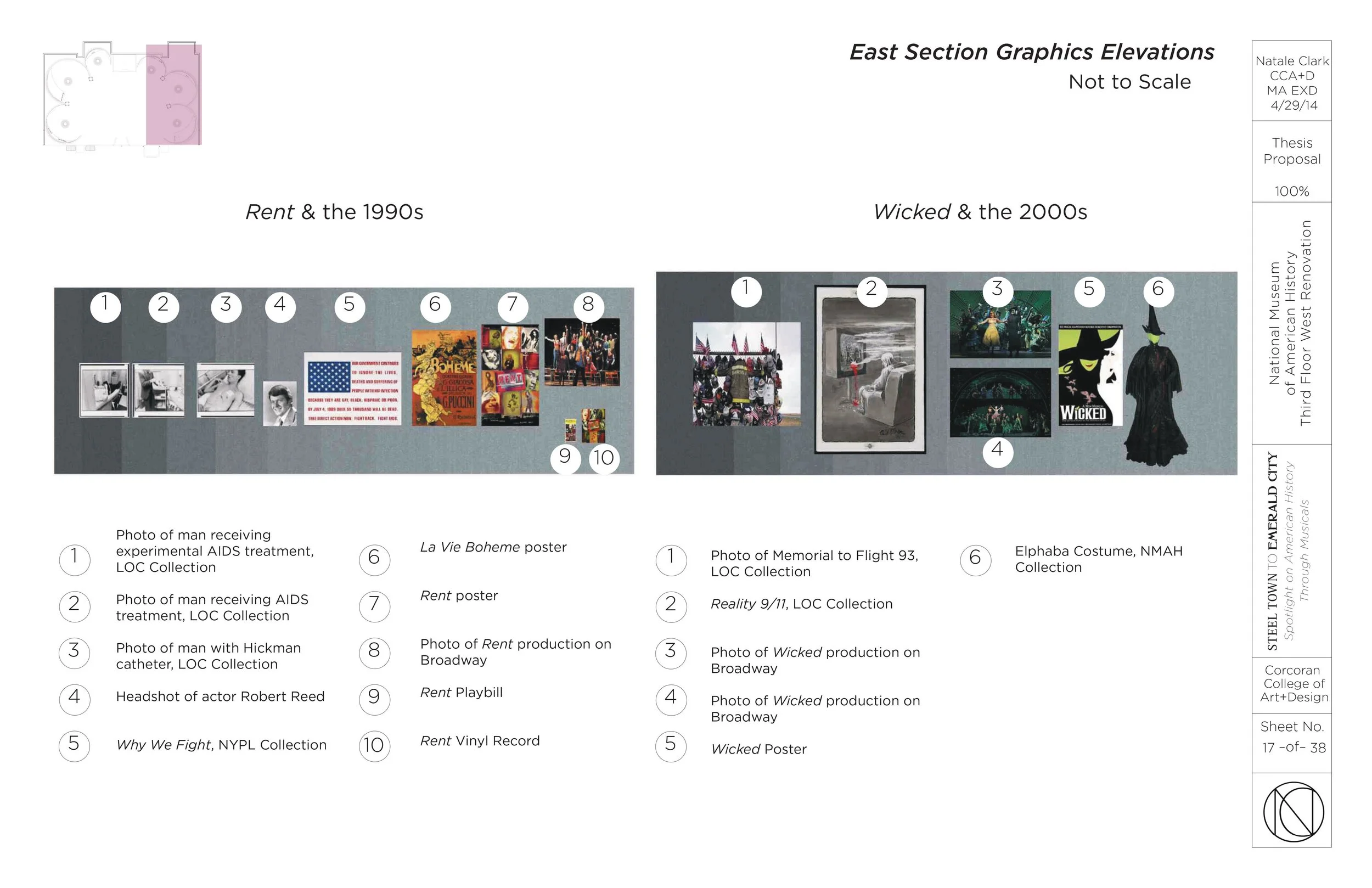Click 'Natale Clark' name in title block

pos(1292,61)
